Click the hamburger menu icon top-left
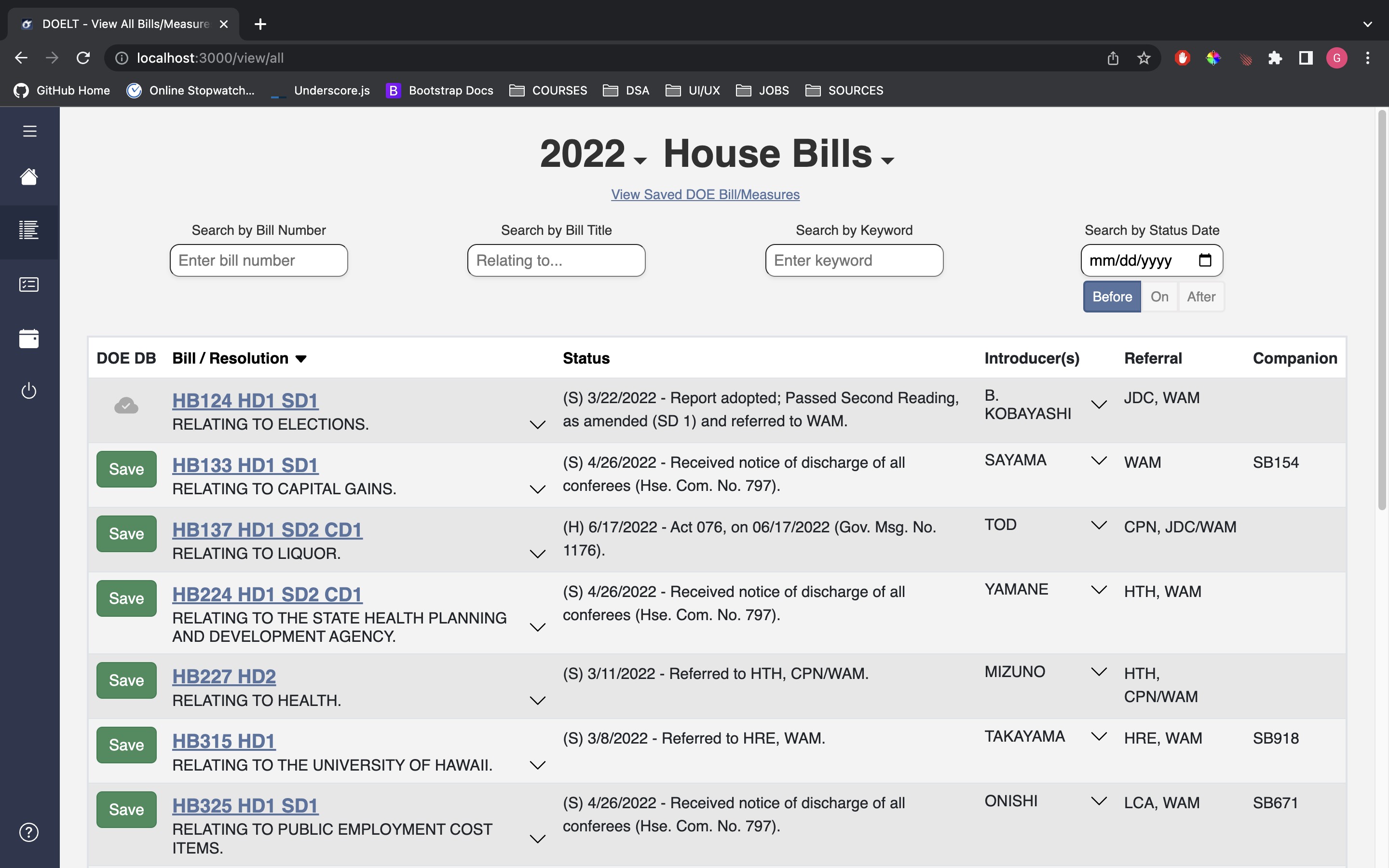The height and width of the screenshot is (868, 1389). click(29, 131)
